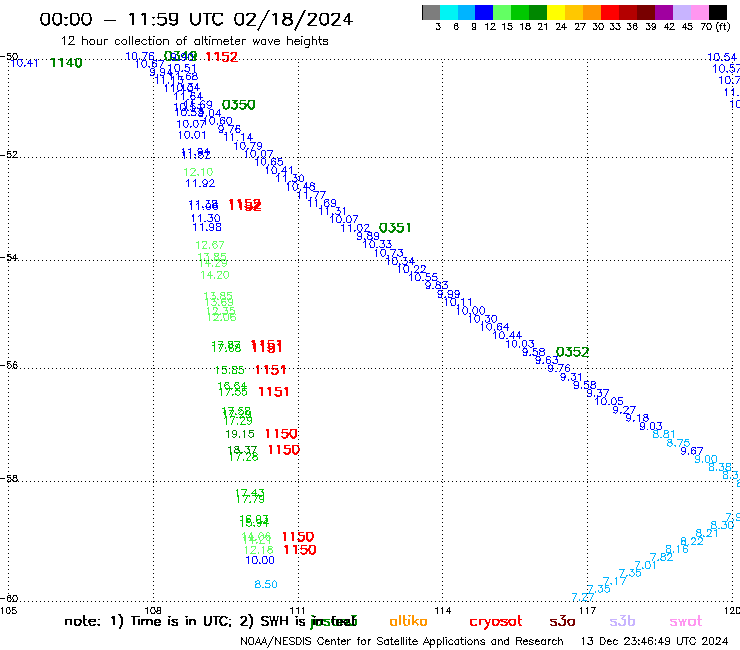Click the wave height value "10.54"
740x650 pixels.
(722, 57)
